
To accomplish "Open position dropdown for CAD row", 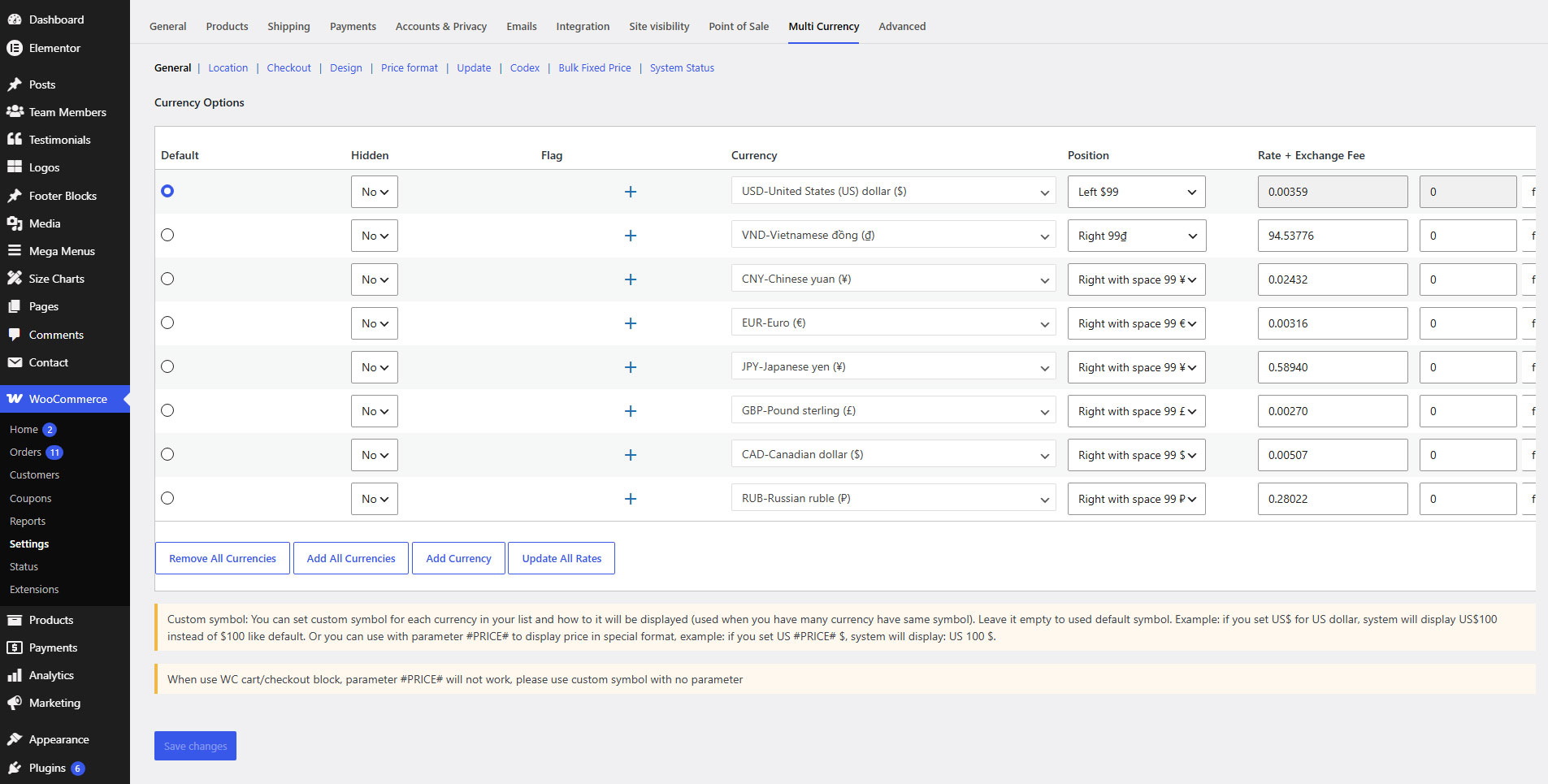I will [x=1136, y=455].
